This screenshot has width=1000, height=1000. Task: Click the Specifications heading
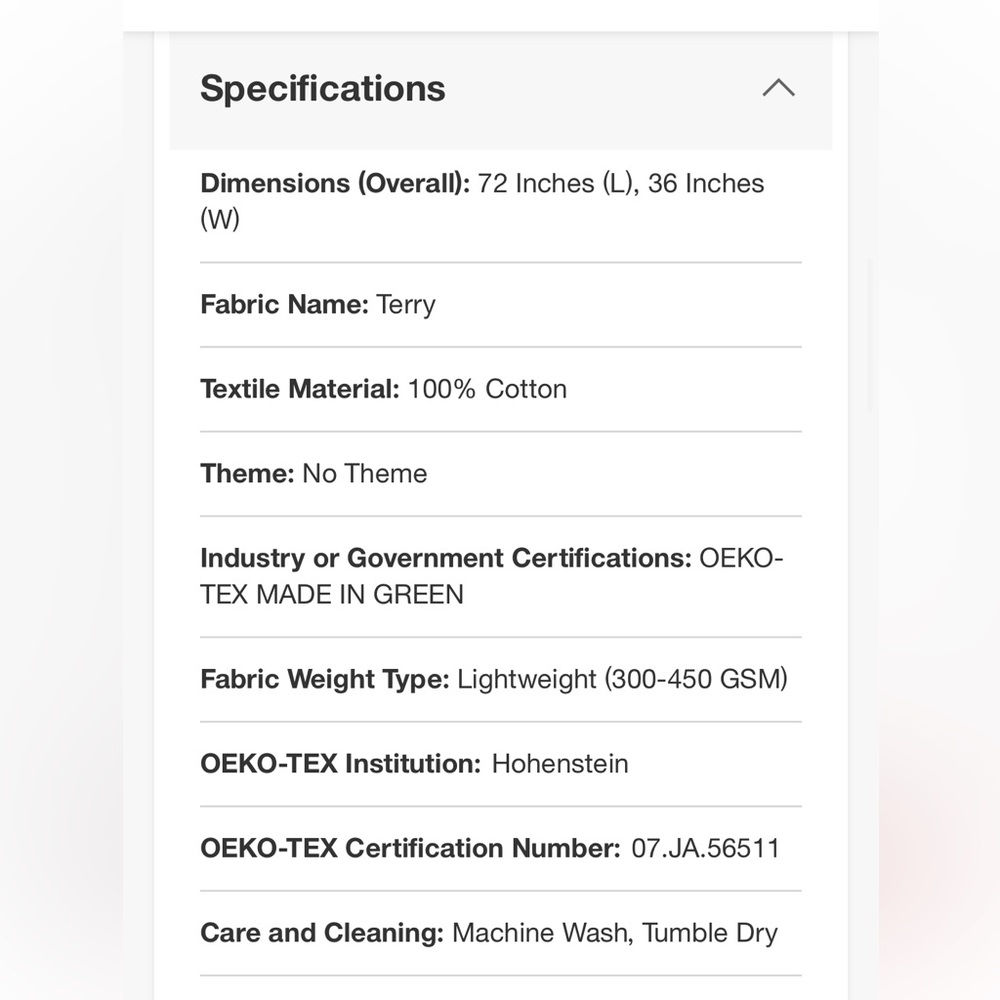(323, 88)
